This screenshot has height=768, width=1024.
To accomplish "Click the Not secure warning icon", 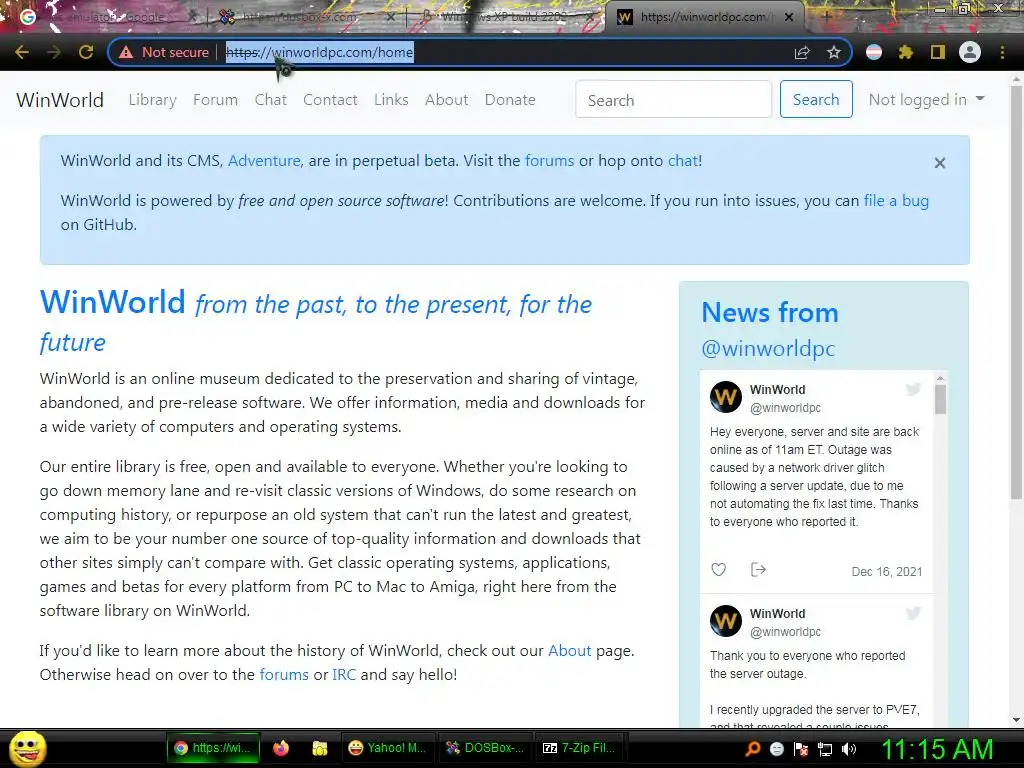I will click(125, 52).
